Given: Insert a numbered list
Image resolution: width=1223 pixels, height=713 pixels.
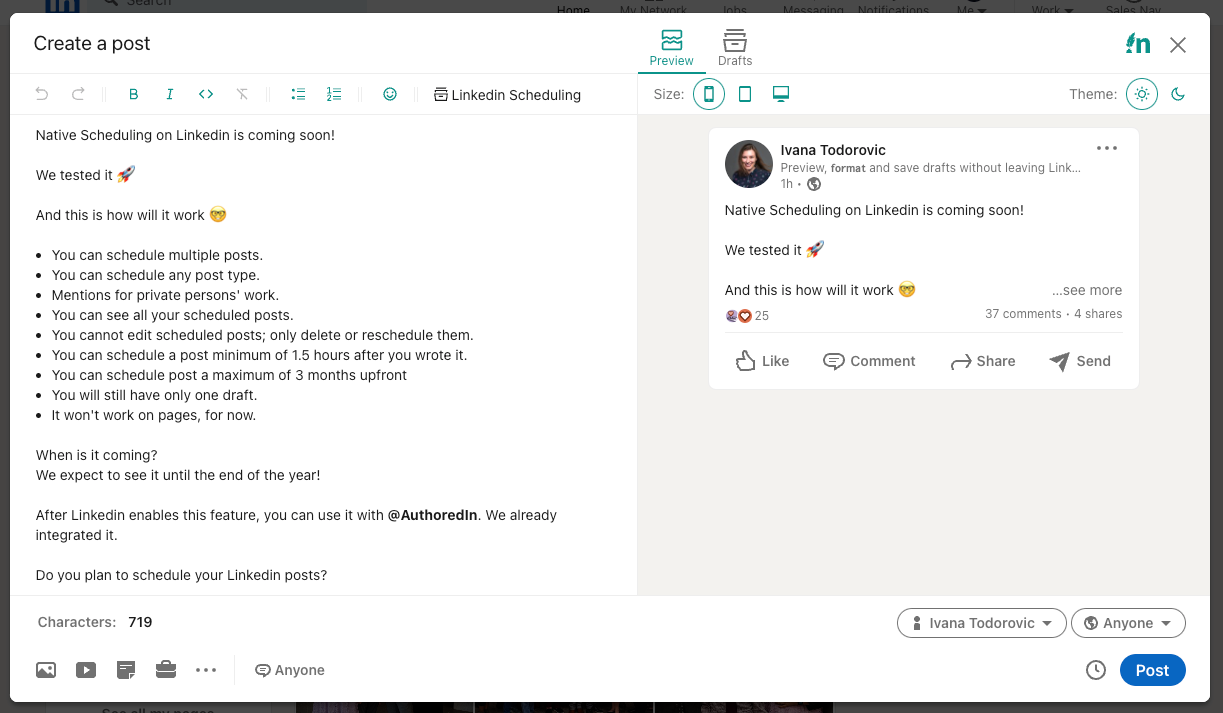Looking at the screenshot, I should (x=334, y=94).
